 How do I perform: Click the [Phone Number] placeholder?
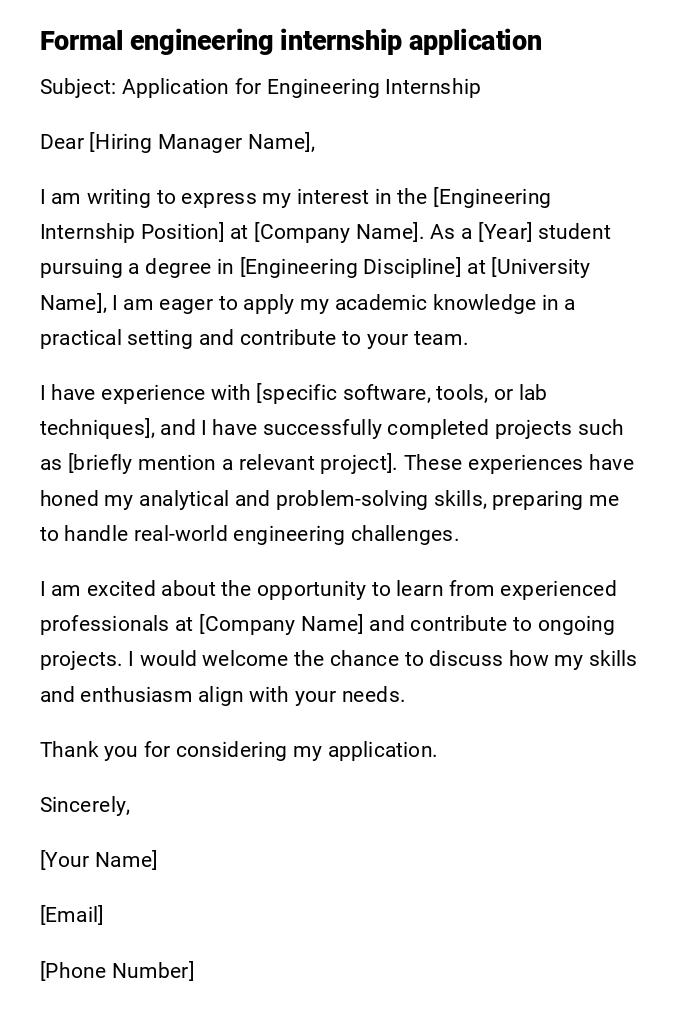point(117,971)
